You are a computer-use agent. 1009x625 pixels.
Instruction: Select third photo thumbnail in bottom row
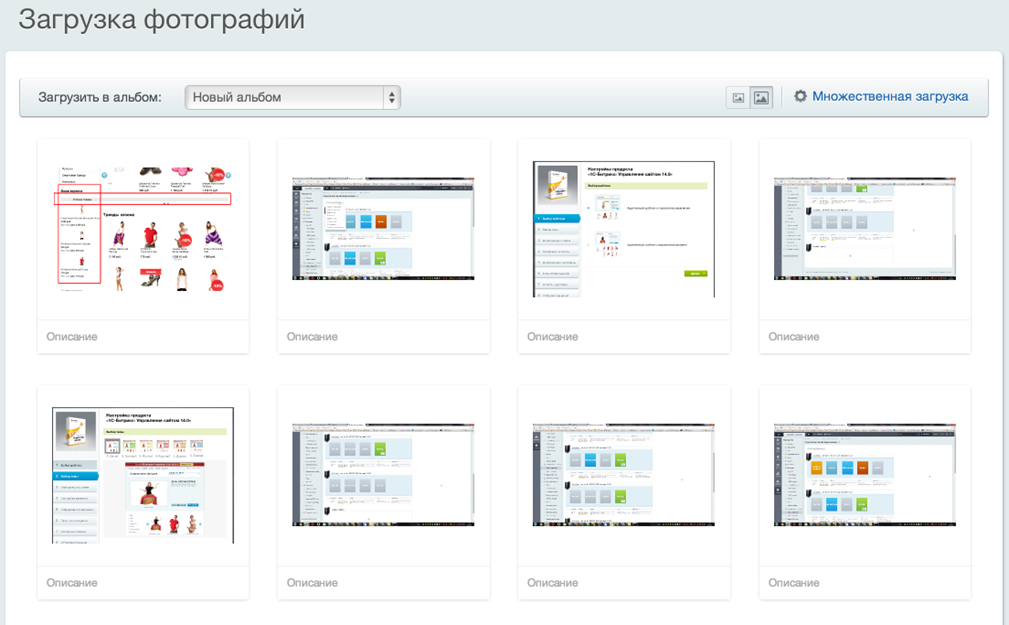624,474
